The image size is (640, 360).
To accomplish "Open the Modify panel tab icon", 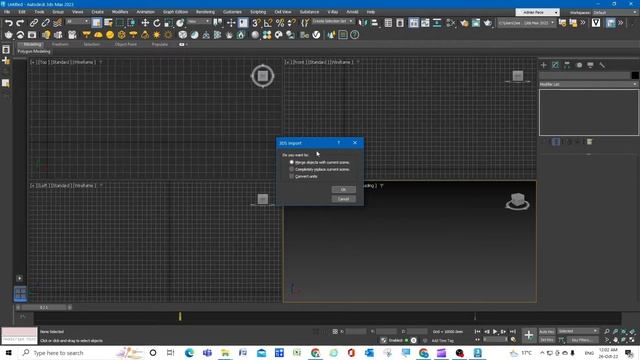I will point(556,65).
